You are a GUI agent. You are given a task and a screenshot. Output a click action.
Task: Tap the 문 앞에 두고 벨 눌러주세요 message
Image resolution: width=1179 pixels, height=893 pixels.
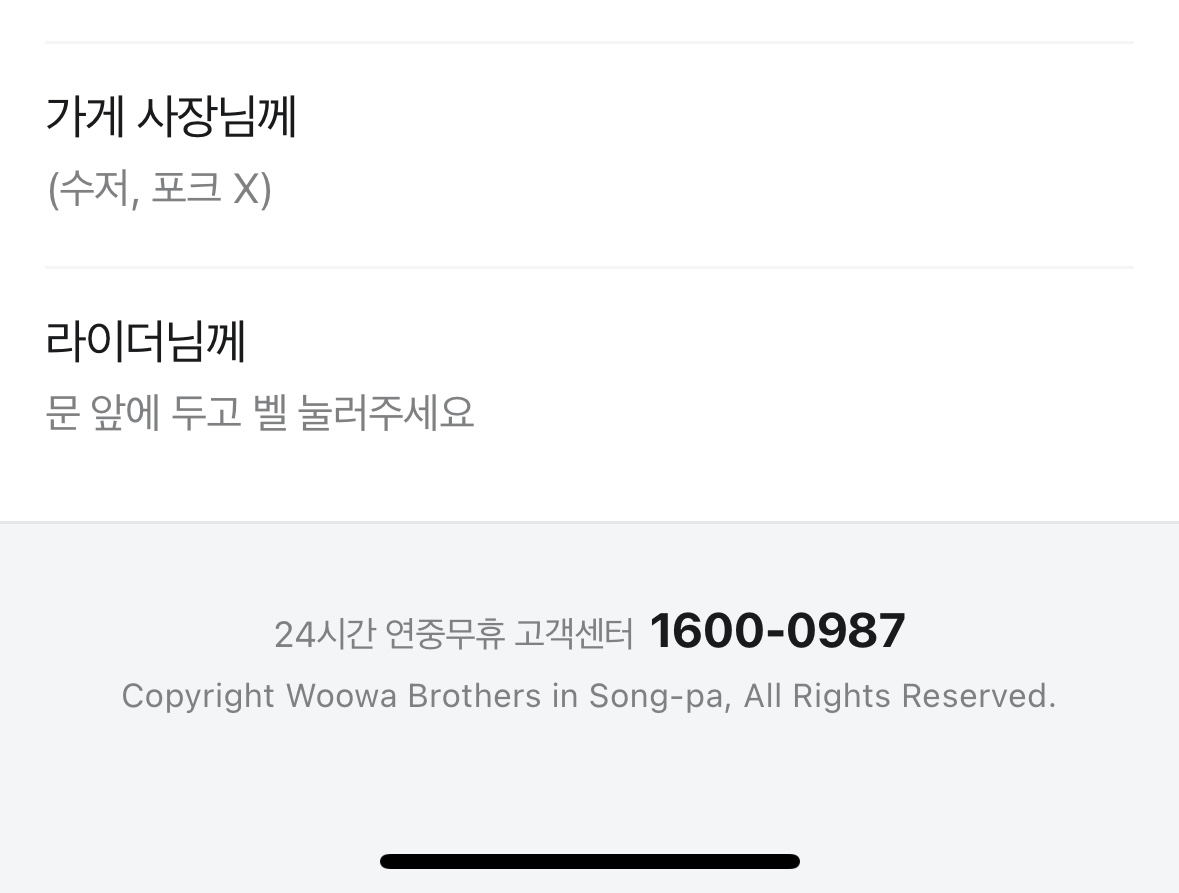pyautogui.click(x=260, y=413)
